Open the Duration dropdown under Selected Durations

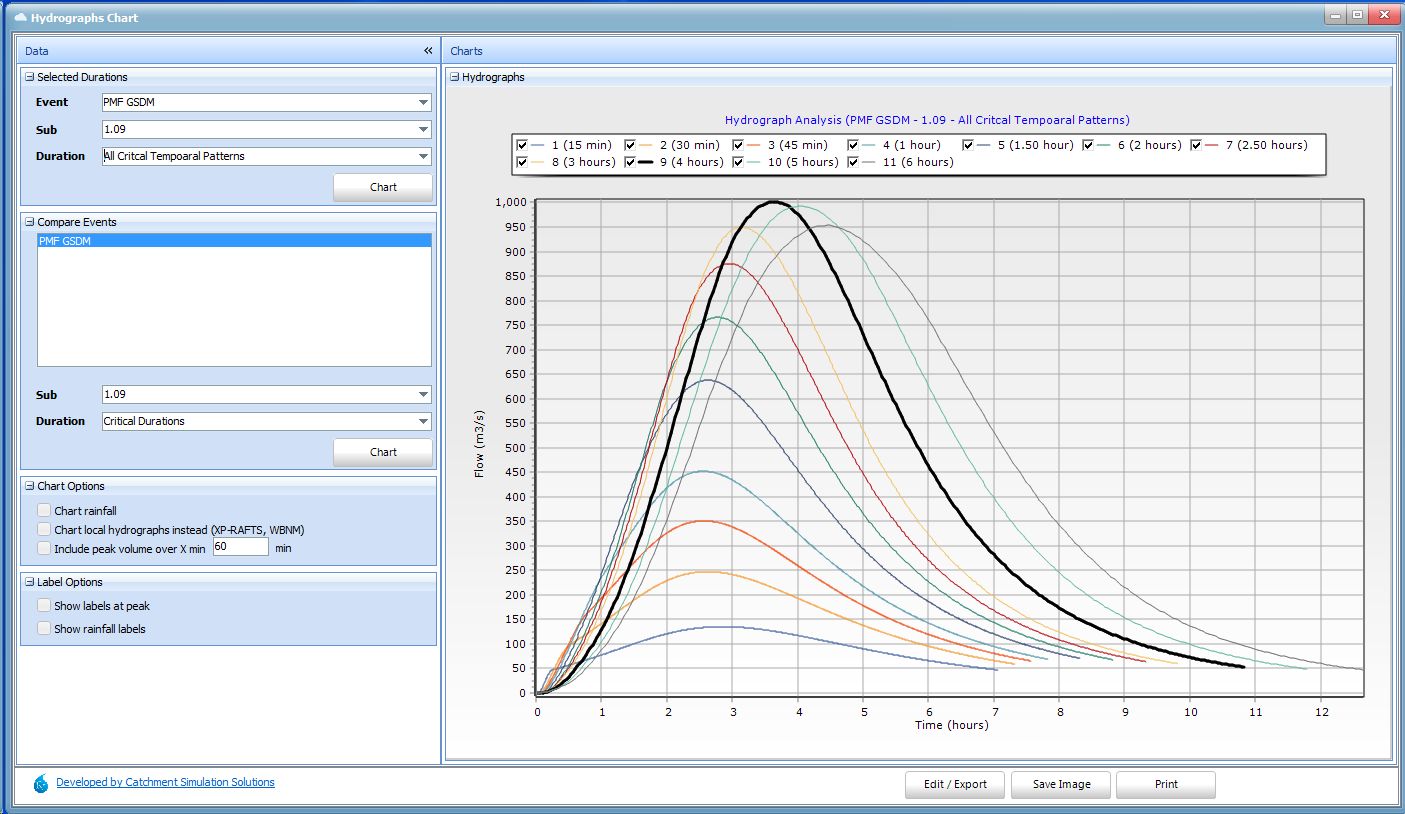pos(423,156)
